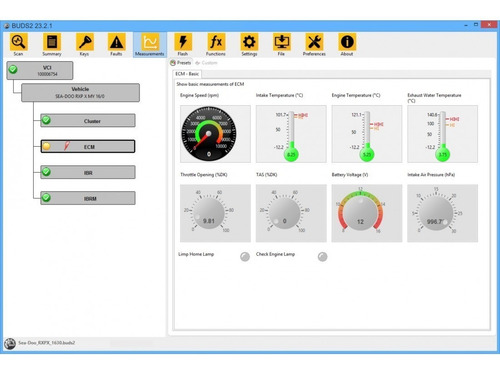Click the 'Battery Voltage (V)' label
Viewport: 500px width, 372px height.
click(350, 175)
